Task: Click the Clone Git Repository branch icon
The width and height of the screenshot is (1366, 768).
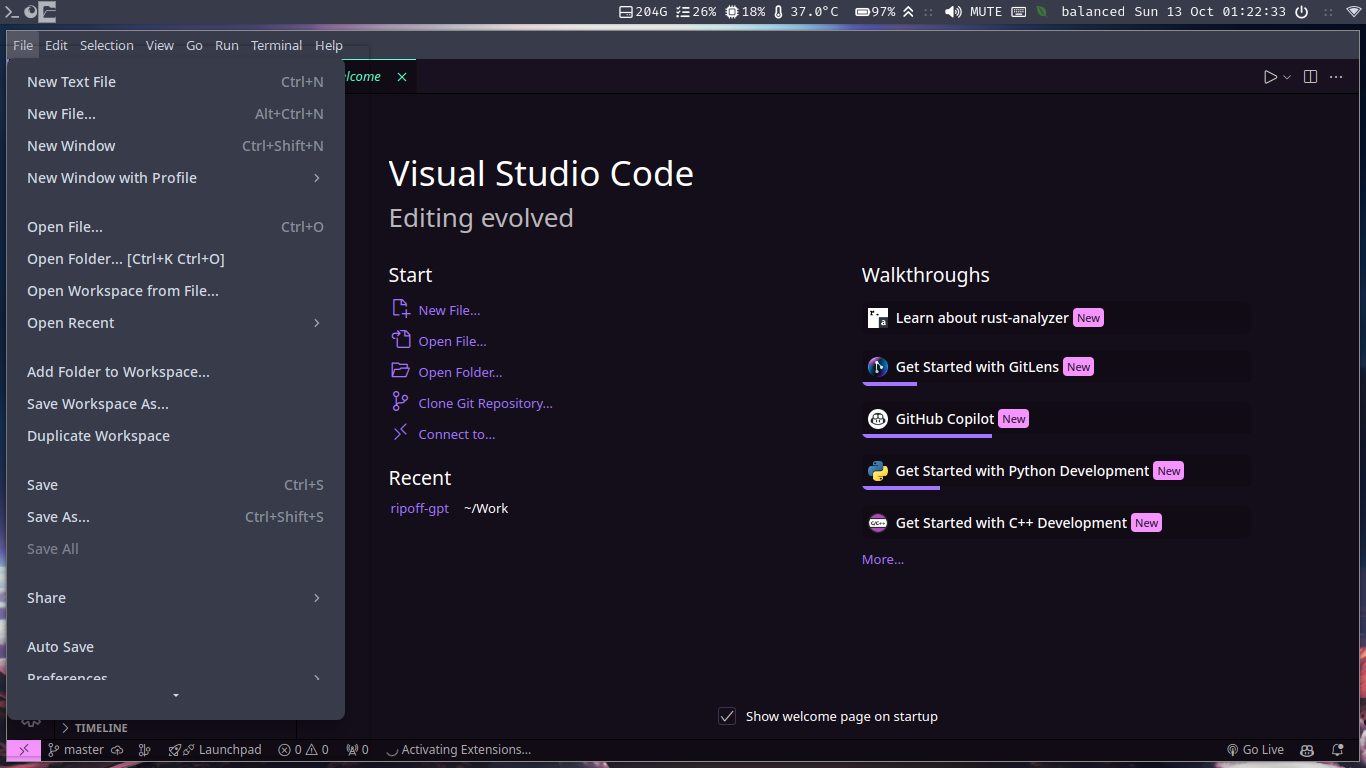Action: point(400,402)
